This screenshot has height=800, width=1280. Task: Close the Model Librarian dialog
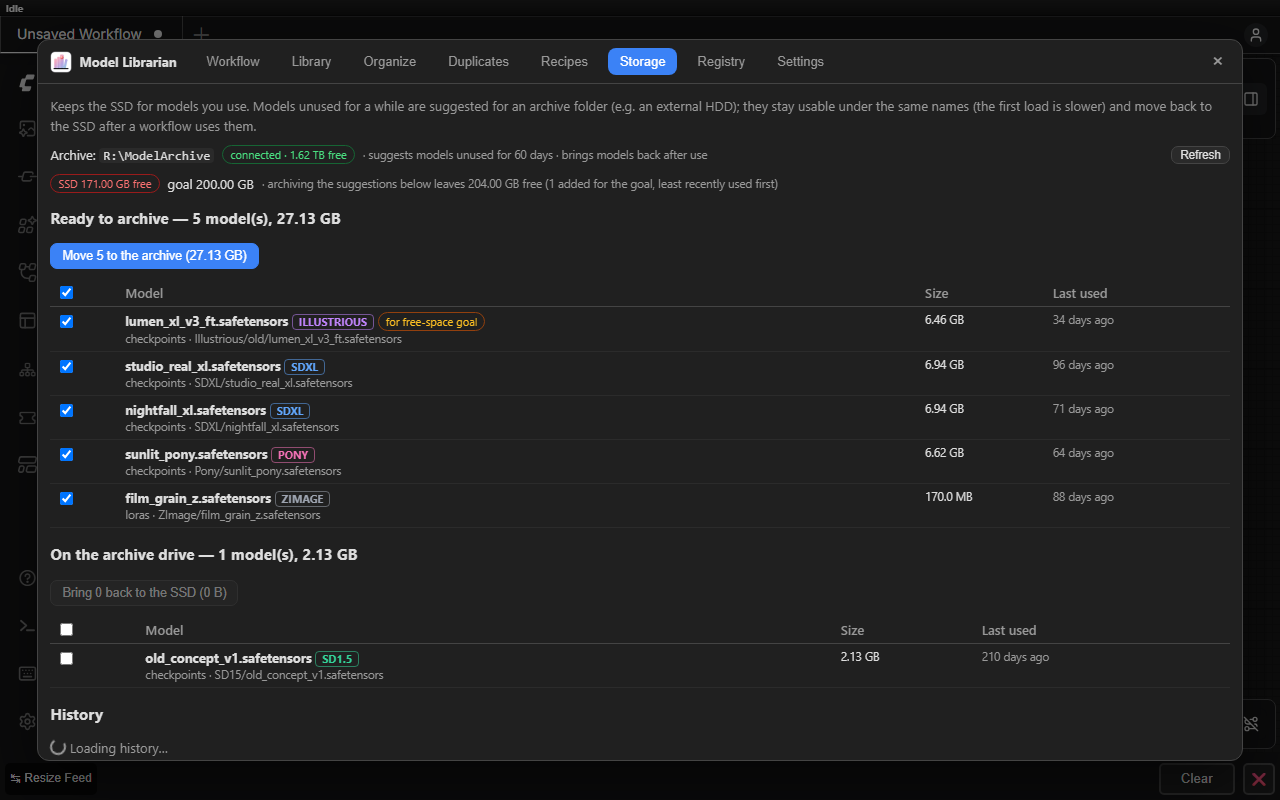coord(1217,61)
